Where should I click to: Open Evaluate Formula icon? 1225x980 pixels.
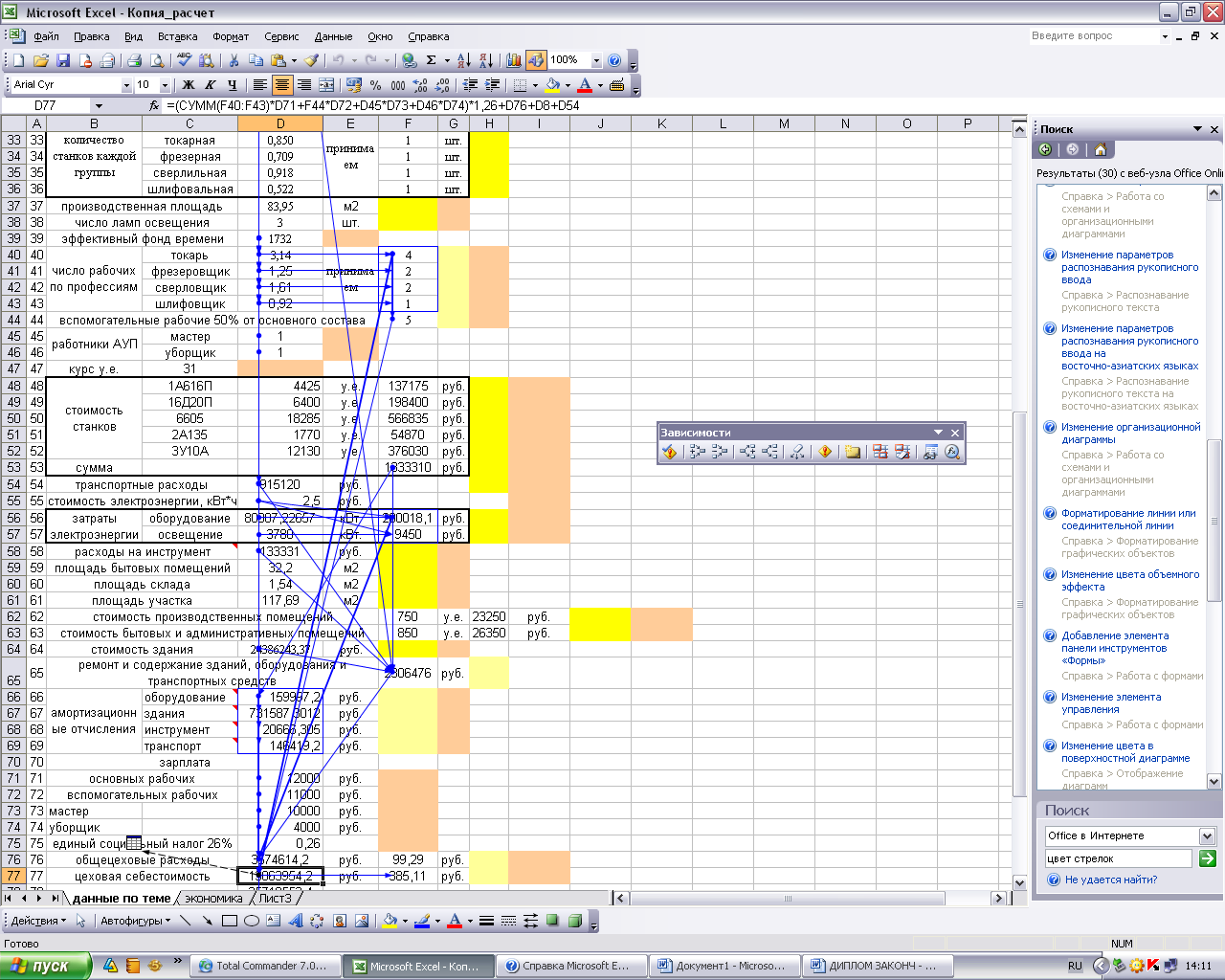coord(952,452)
